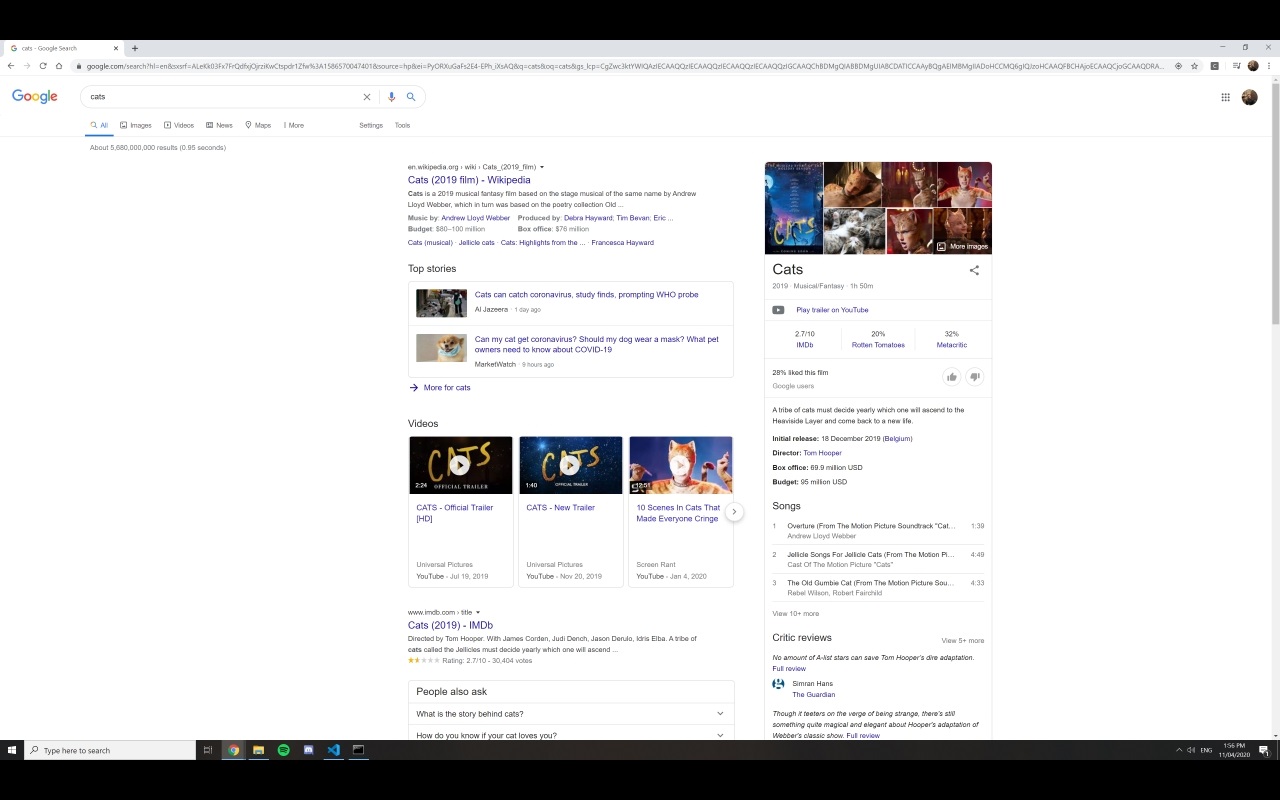The height and width of the screenshot is (800, 1280).
Task: Play '10 Scenes In Cats' video
Action: pos(680,465)
